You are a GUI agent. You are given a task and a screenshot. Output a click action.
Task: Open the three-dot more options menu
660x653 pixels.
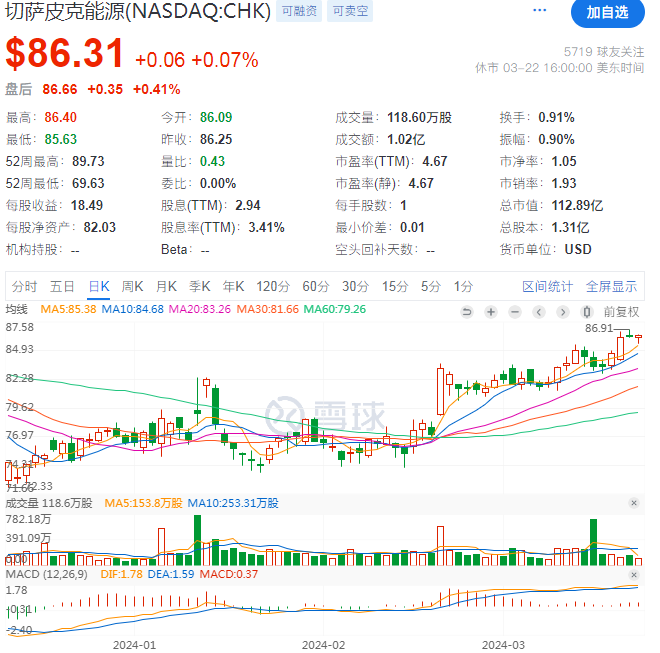coord(539,10)
